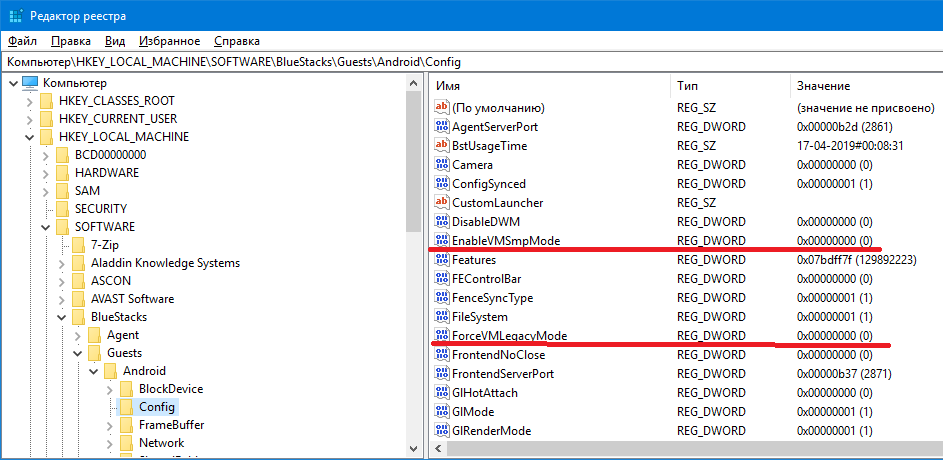Click the DWORD icon next to EnableVMSmpMode
Viewport: 943px width, 460px height.
pos(442,241)
